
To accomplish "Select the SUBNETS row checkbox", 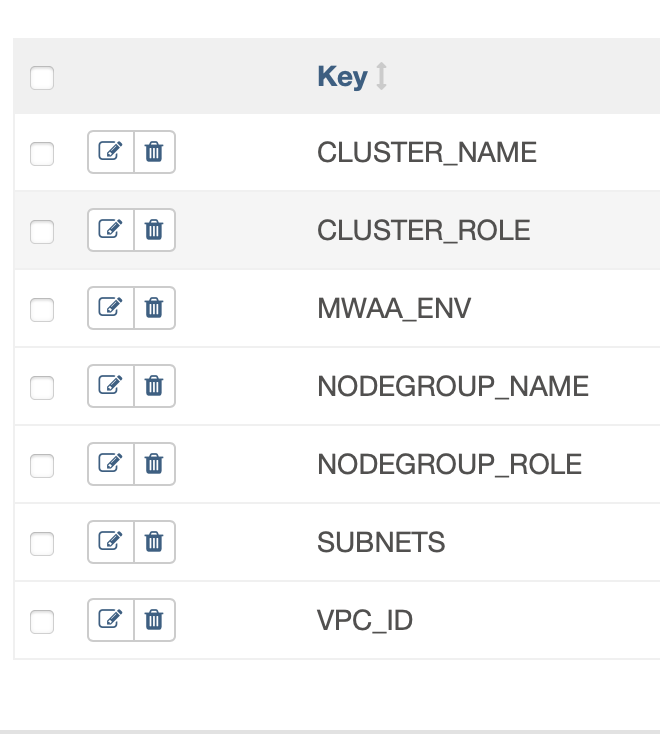I will point(42,544).
